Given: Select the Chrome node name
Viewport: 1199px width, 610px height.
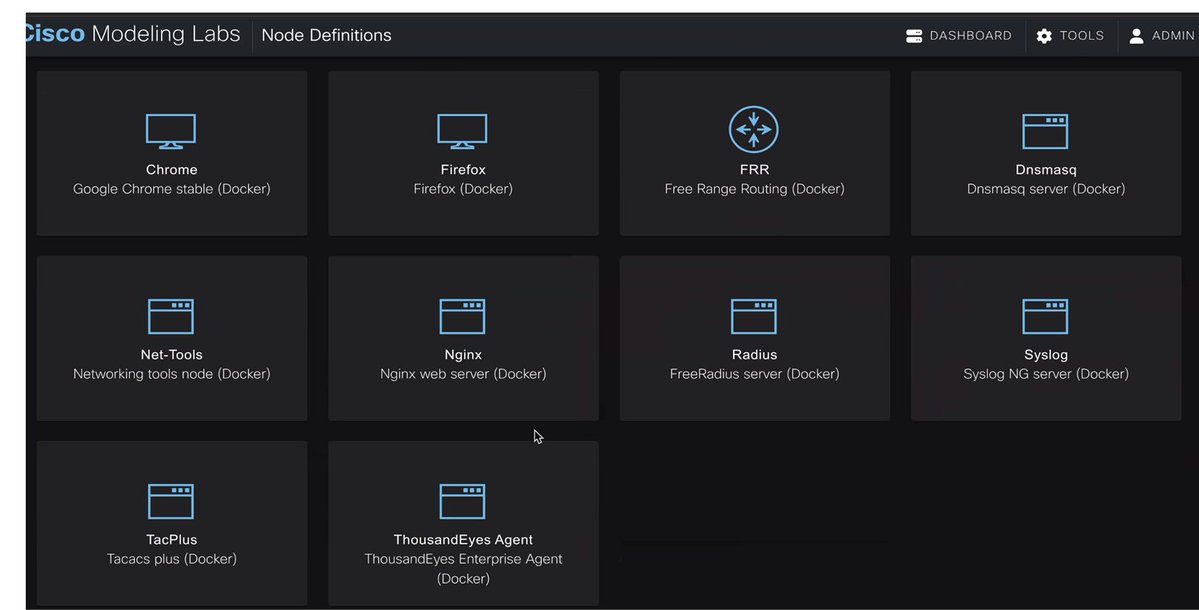Looking at the screenshot, I should pos(171,170).
